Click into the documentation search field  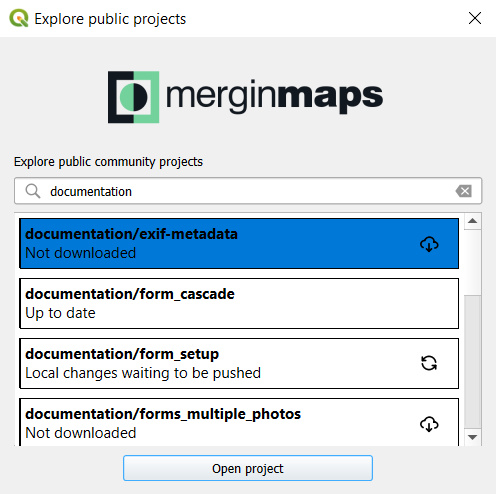[248, 191]
